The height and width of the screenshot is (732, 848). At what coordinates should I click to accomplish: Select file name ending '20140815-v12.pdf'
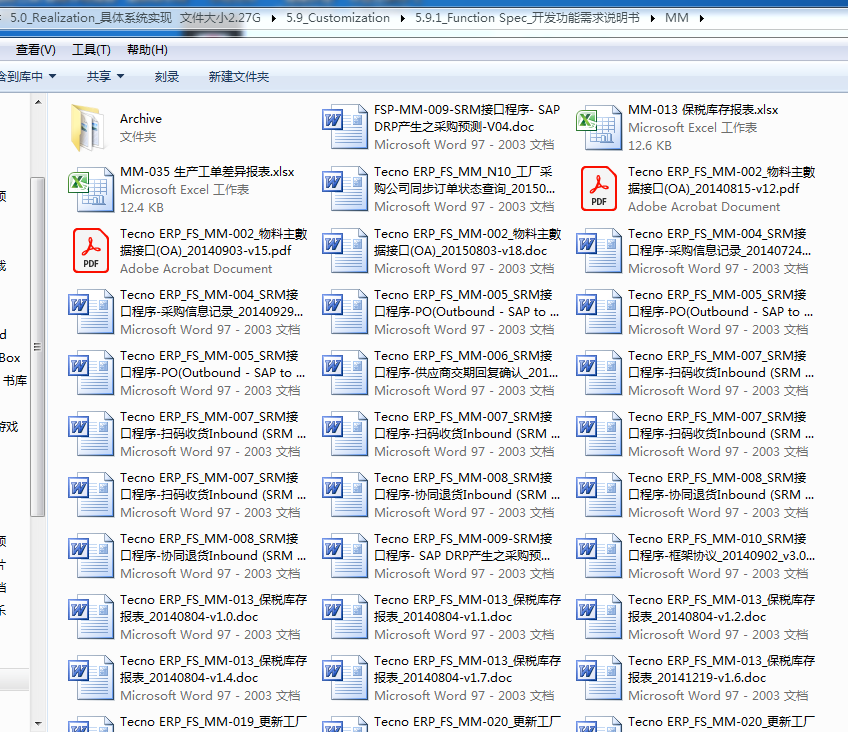click(x=721, y=180)
